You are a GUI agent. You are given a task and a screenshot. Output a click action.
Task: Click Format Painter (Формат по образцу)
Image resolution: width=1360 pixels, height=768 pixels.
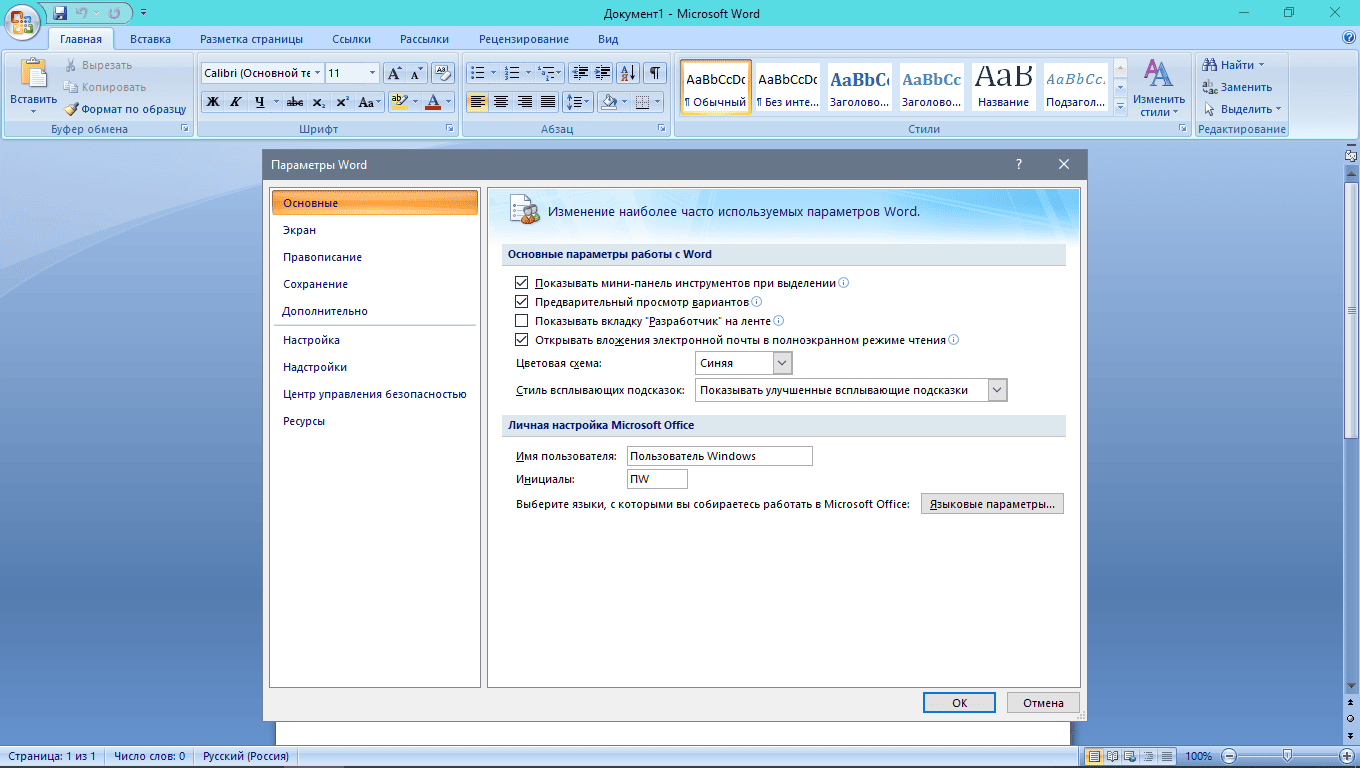tap(125, 109)
